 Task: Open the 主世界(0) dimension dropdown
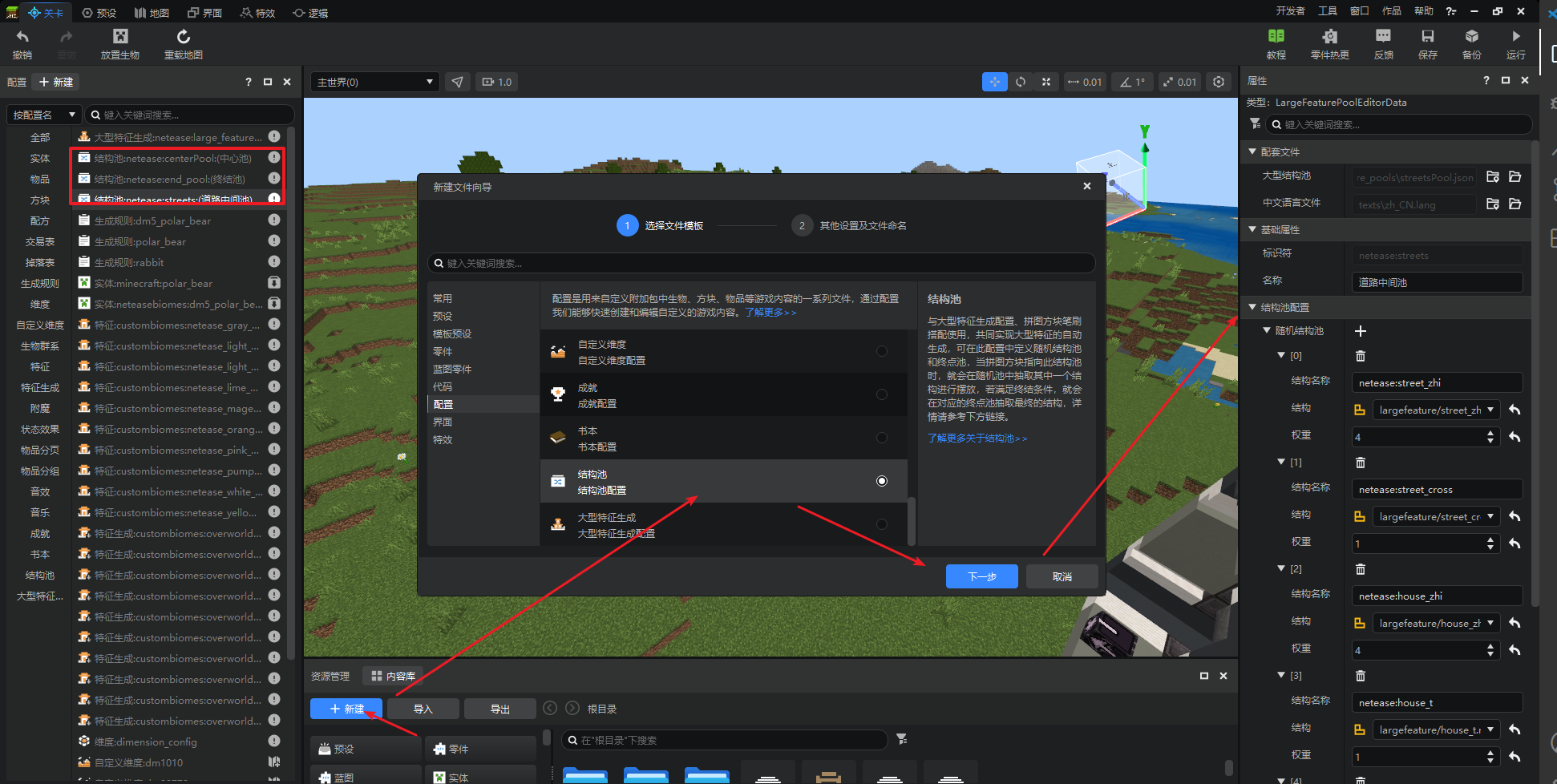pyautogui.click(x=375, y=82)
